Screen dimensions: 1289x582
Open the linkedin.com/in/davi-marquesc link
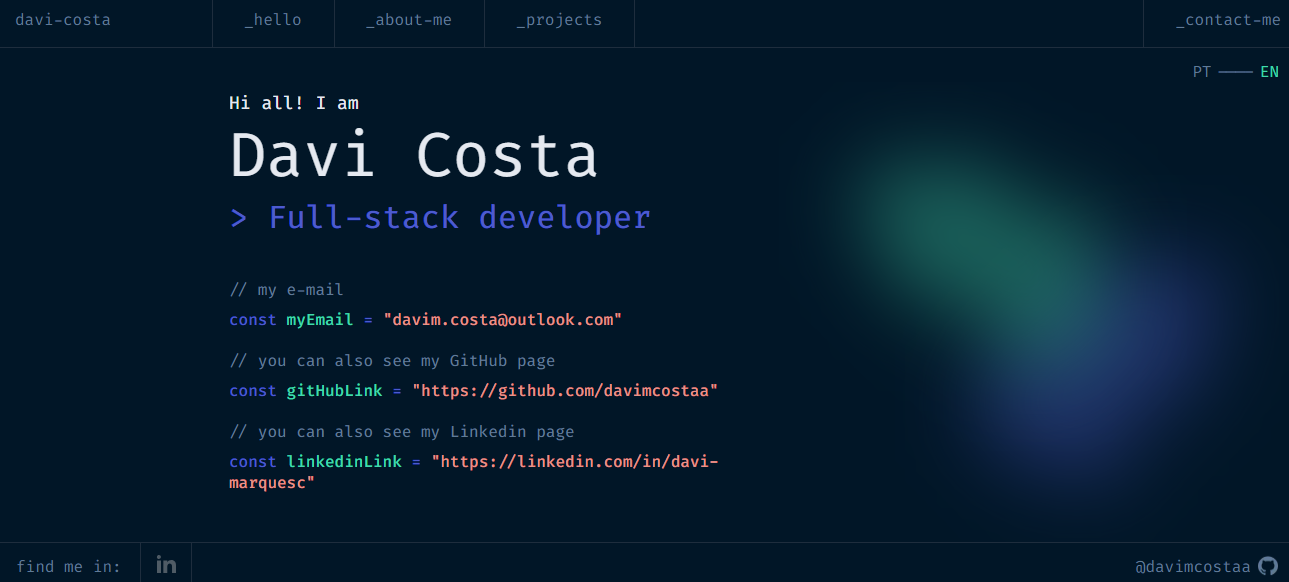474,472
